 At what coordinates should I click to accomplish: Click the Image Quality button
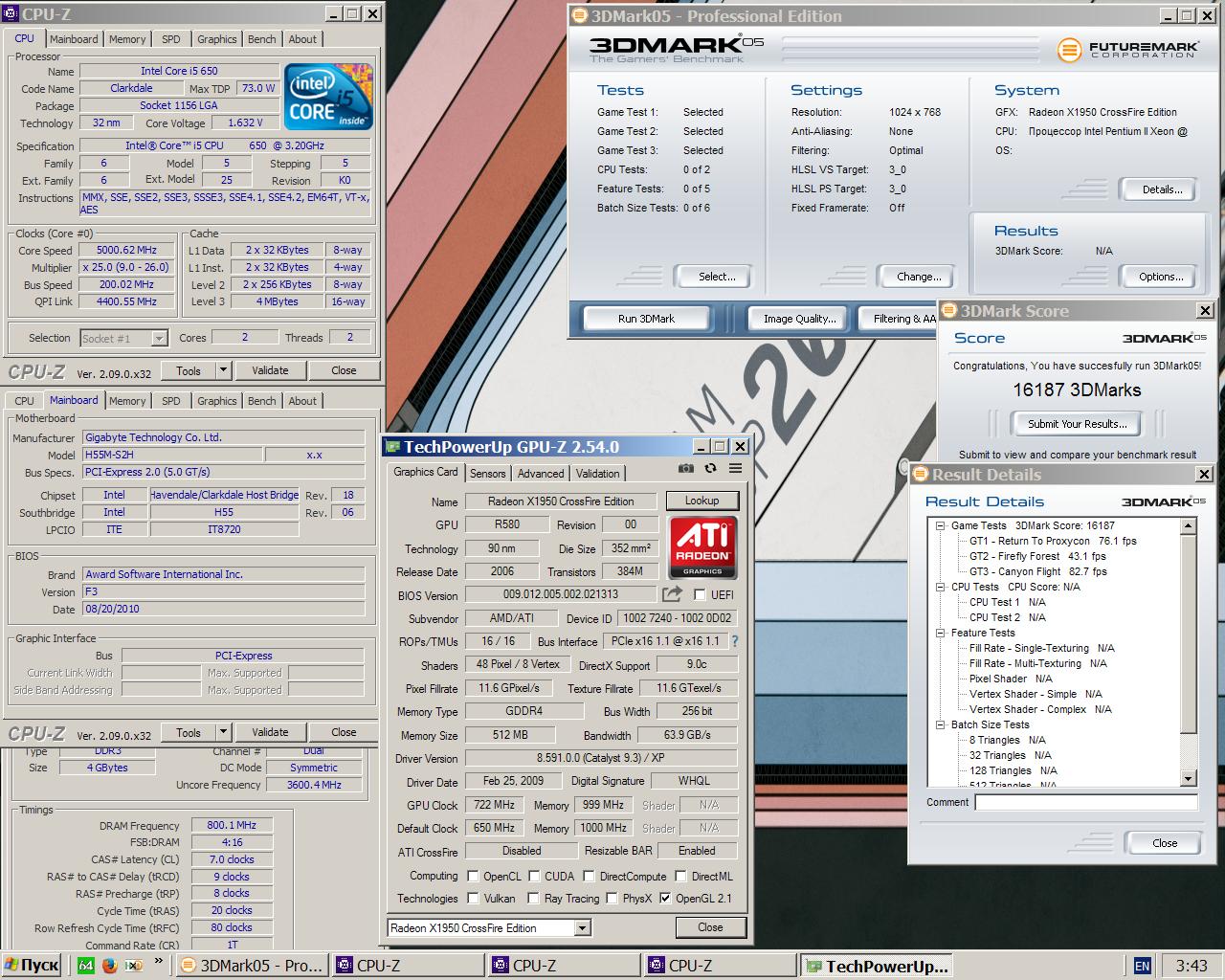click(799, 319)
